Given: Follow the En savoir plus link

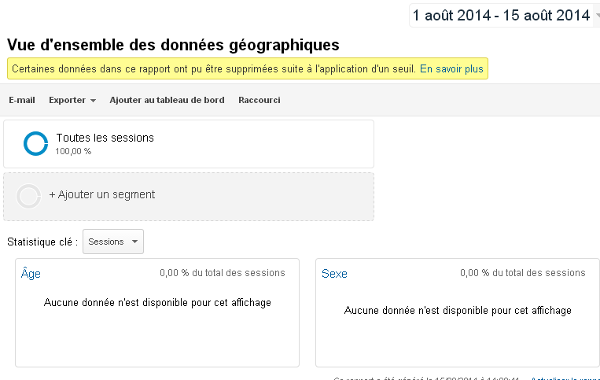Looking at the screenshot, I should coord(452,69).
